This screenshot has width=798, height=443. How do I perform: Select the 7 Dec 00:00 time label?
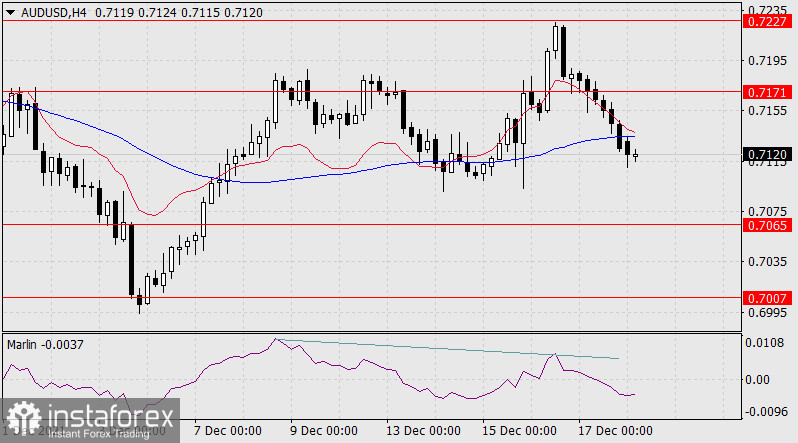tap(228, 431)
